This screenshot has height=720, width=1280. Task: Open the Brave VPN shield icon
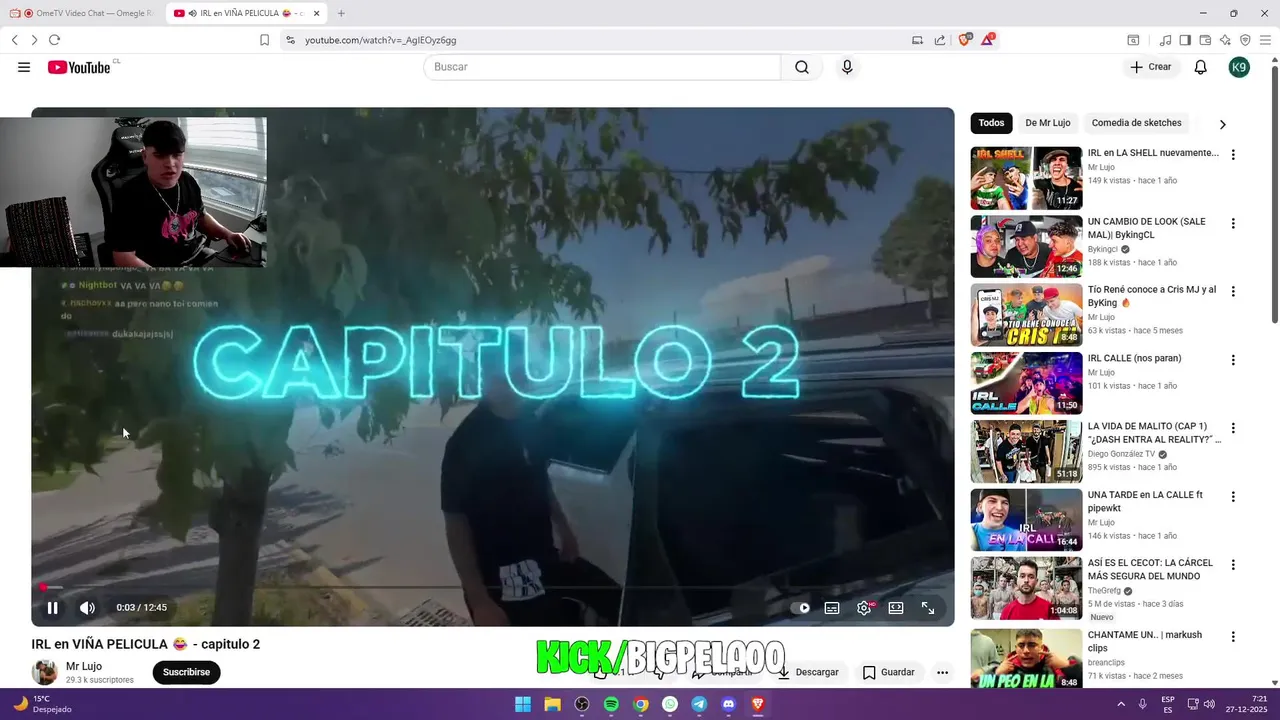click(1245, 40)
